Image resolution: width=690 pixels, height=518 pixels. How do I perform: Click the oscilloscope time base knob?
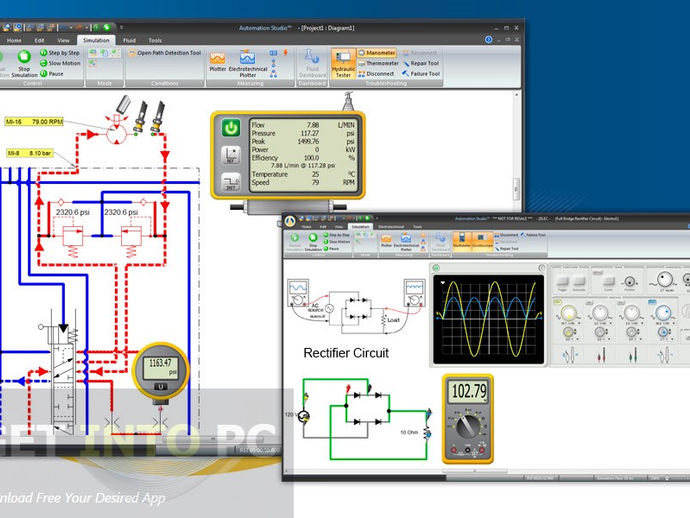(x=664, y=279)
